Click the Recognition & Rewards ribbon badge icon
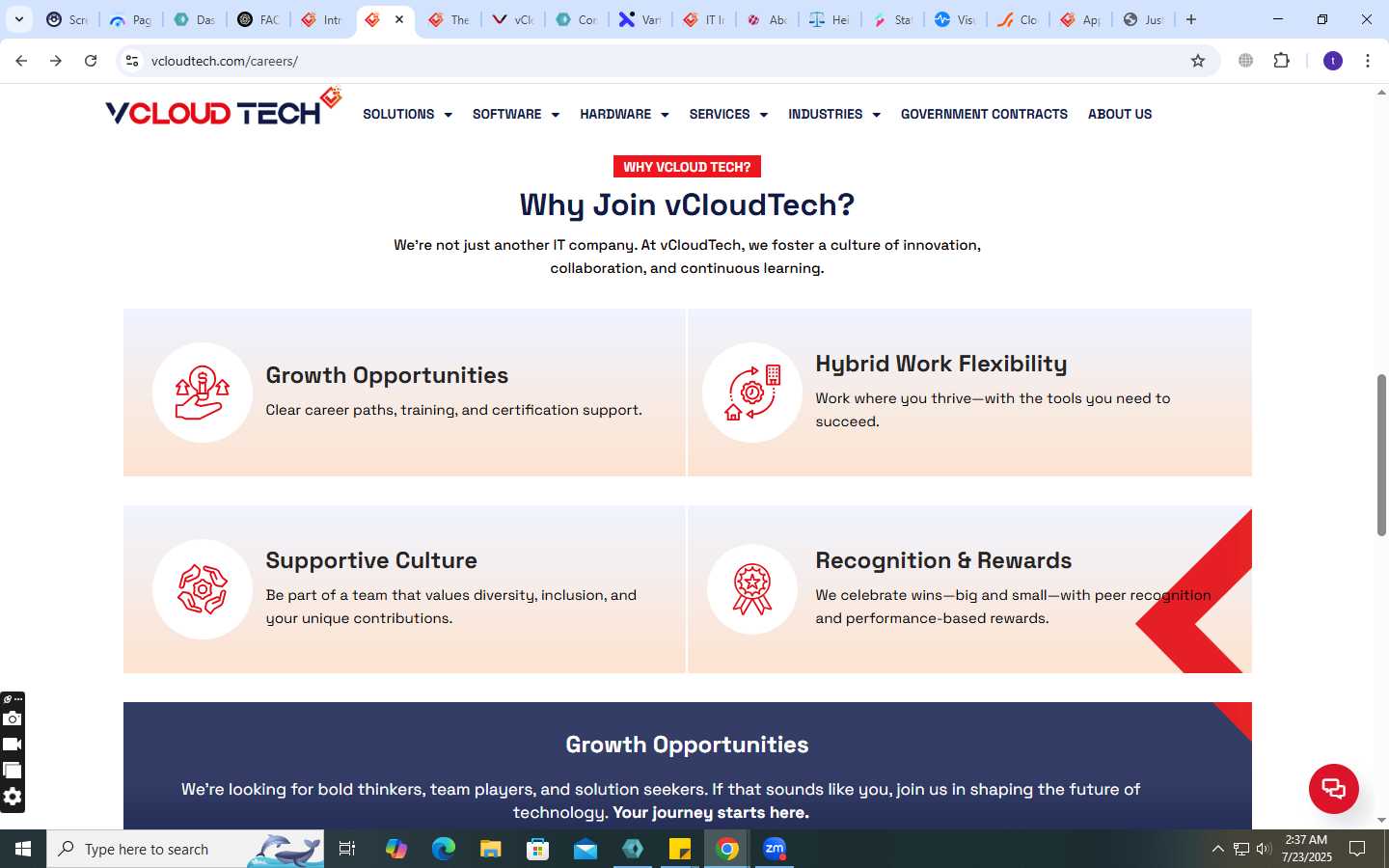The height and width of the screenshot is (868, 1389). point(752,589)
